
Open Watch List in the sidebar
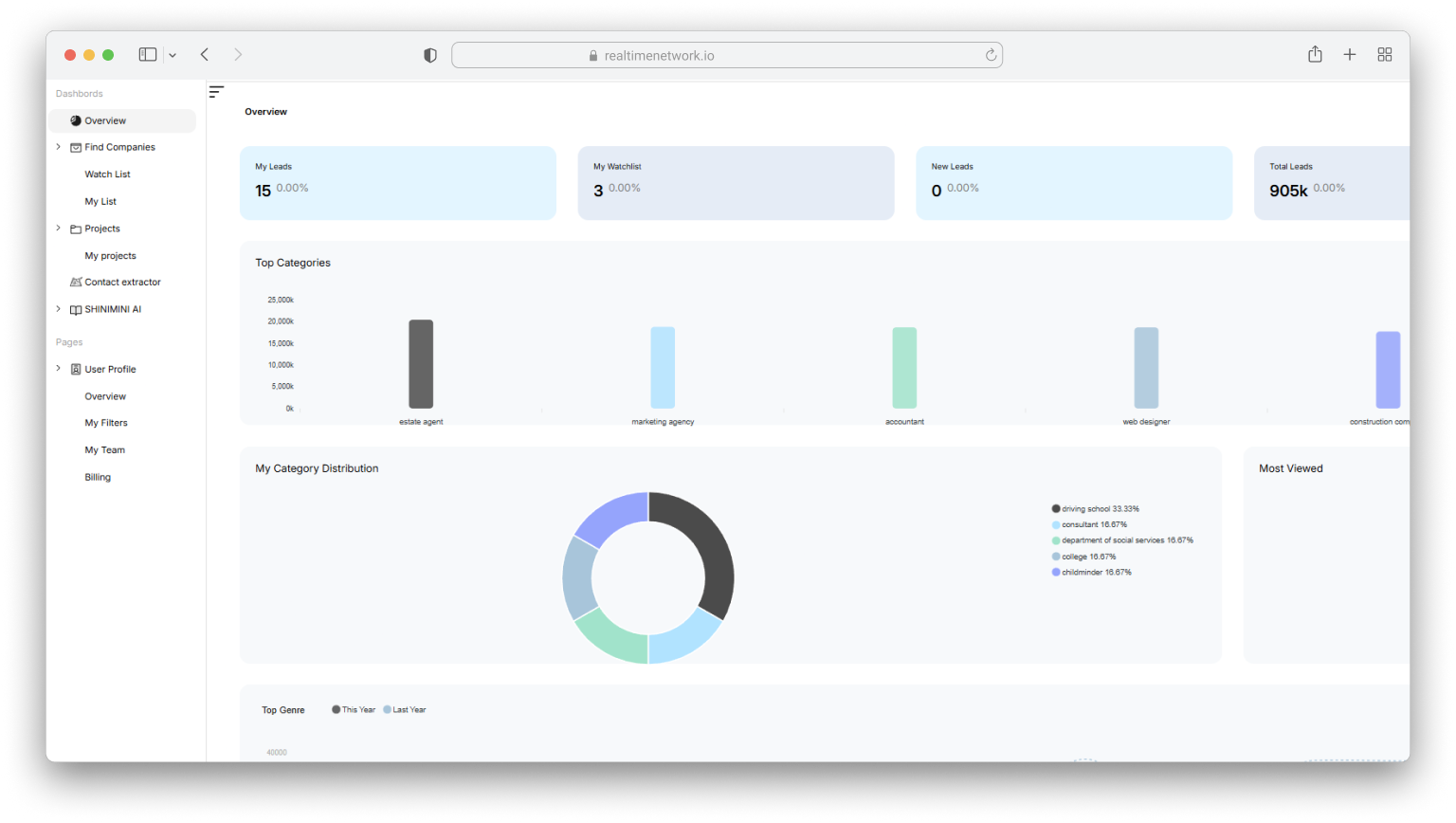[107, 174]
